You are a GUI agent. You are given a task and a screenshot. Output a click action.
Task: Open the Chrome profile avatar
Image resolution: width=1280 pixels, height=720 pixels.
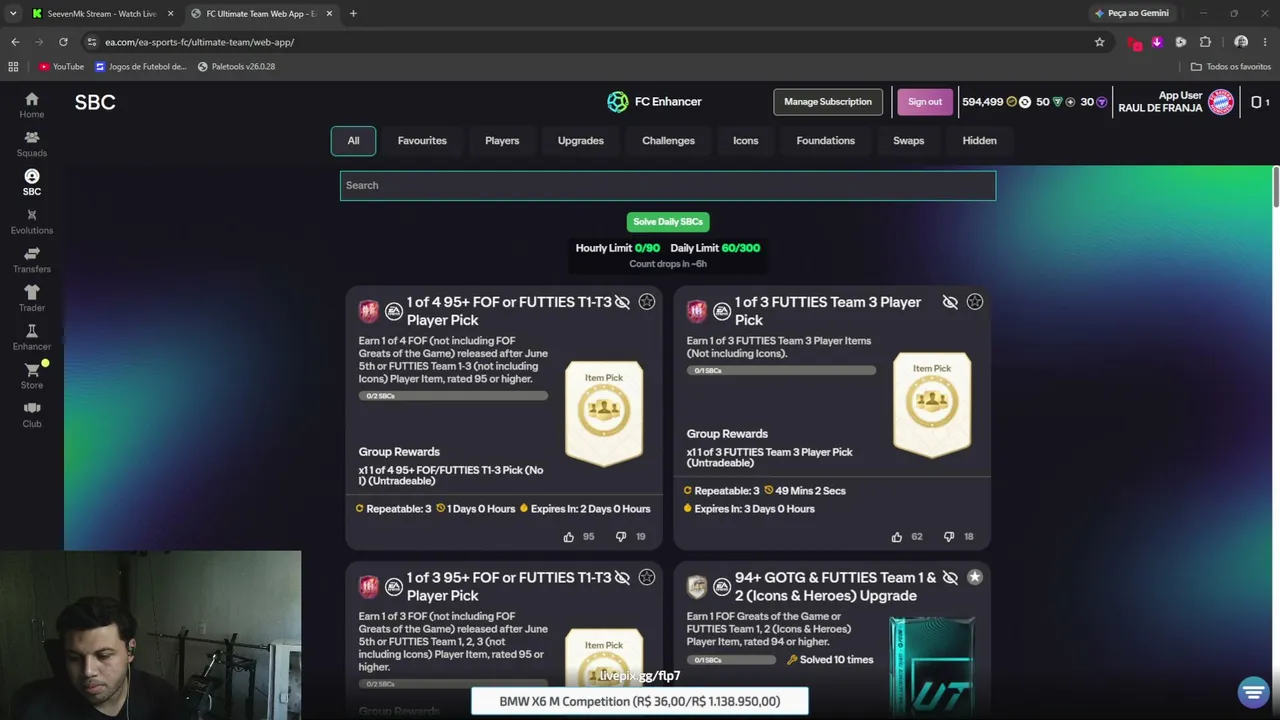click(1241, 42)
